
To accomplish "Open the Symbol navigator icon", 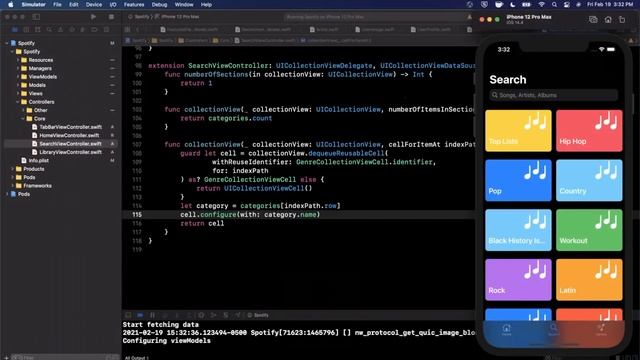I will point(38,30).
